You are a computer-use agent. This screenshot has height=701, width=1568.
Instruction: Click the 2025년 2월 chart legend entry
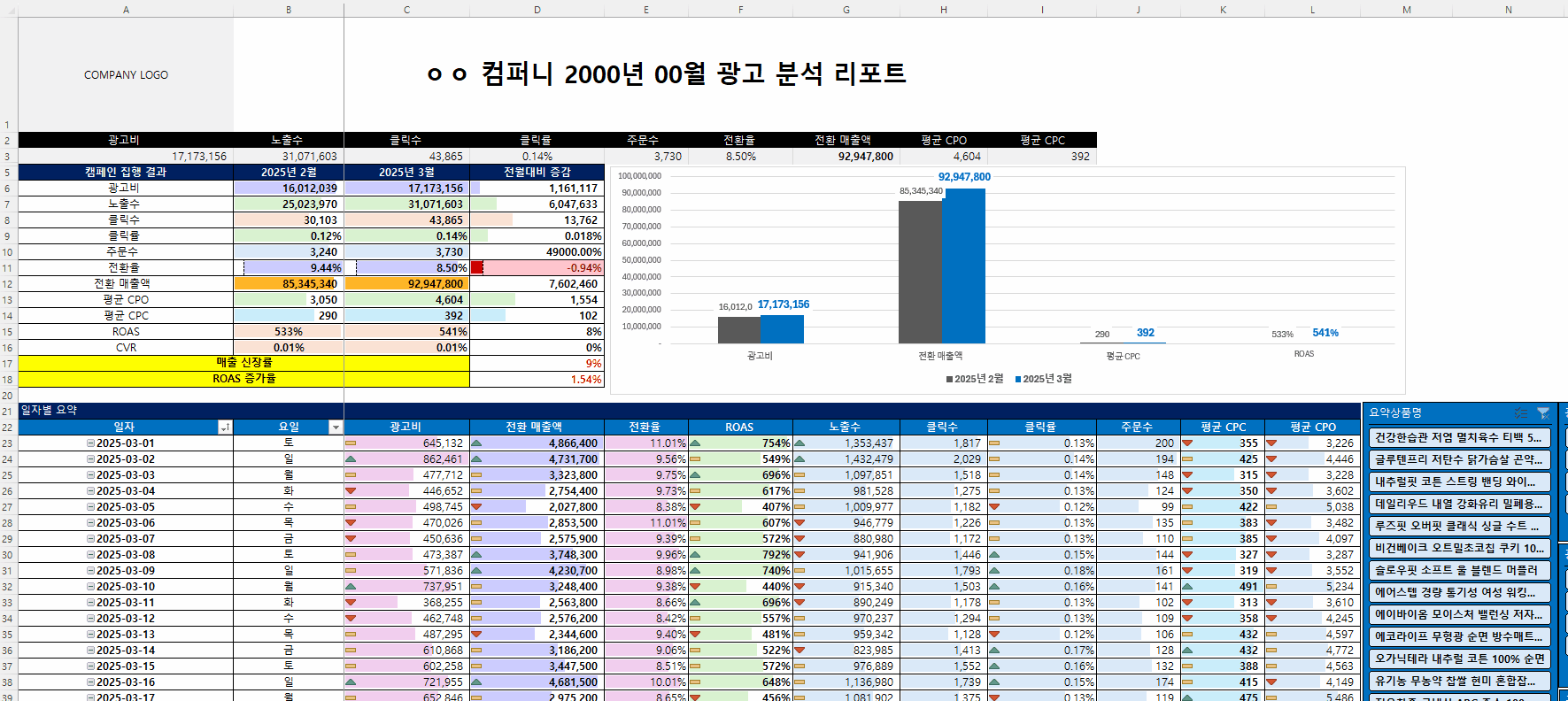[975, 379]
